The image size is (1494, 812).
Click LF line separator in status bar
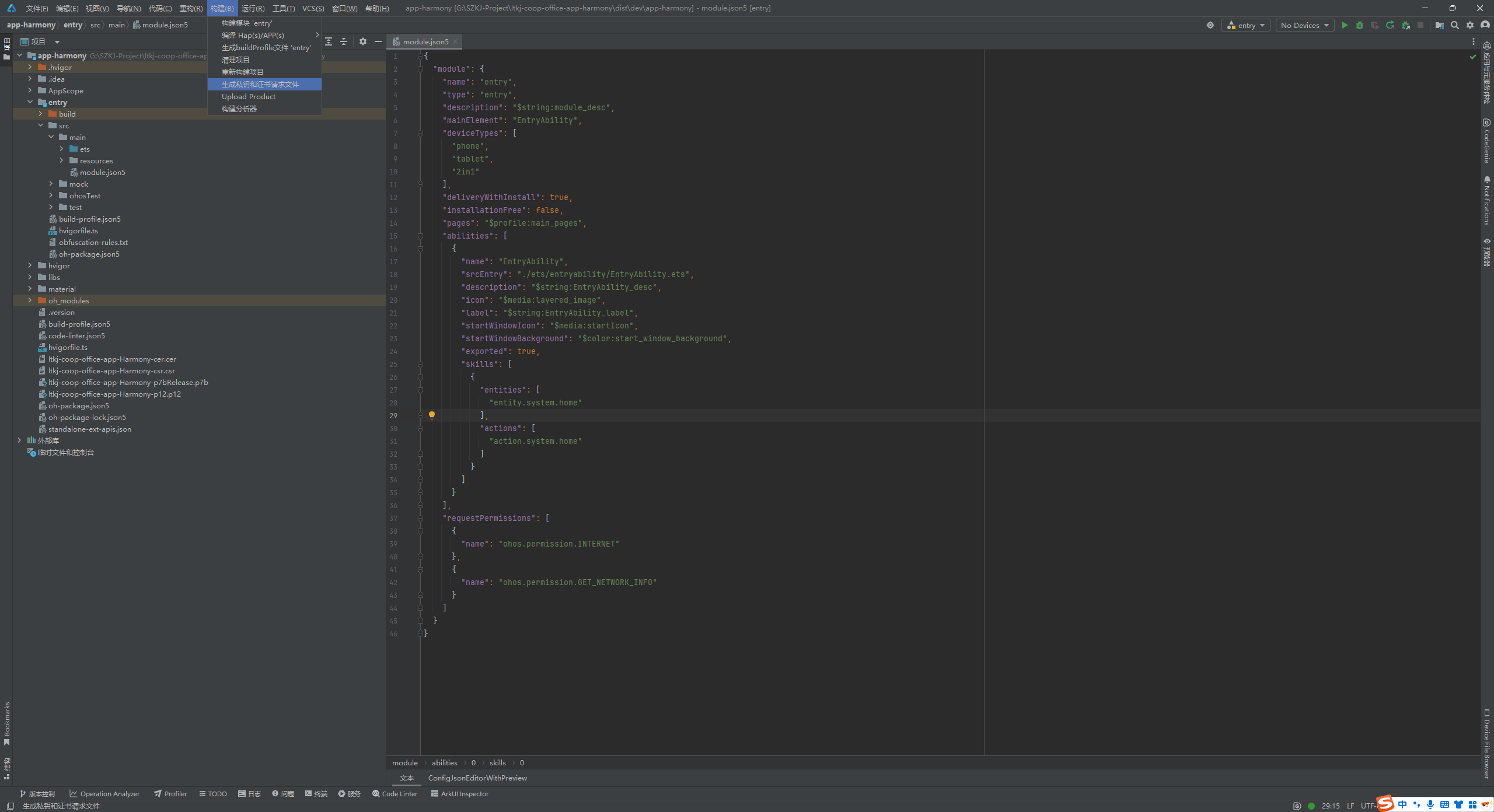point(1350,806)
